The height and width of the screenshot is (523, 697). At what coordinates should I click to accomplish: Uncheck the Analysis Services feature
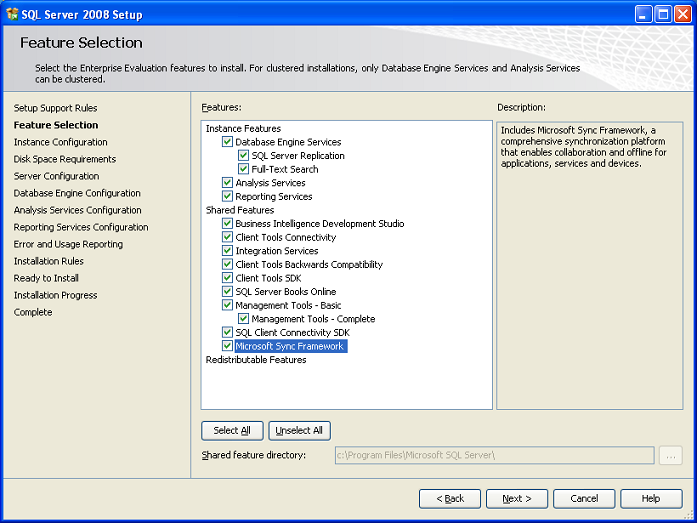click(227, 183)
